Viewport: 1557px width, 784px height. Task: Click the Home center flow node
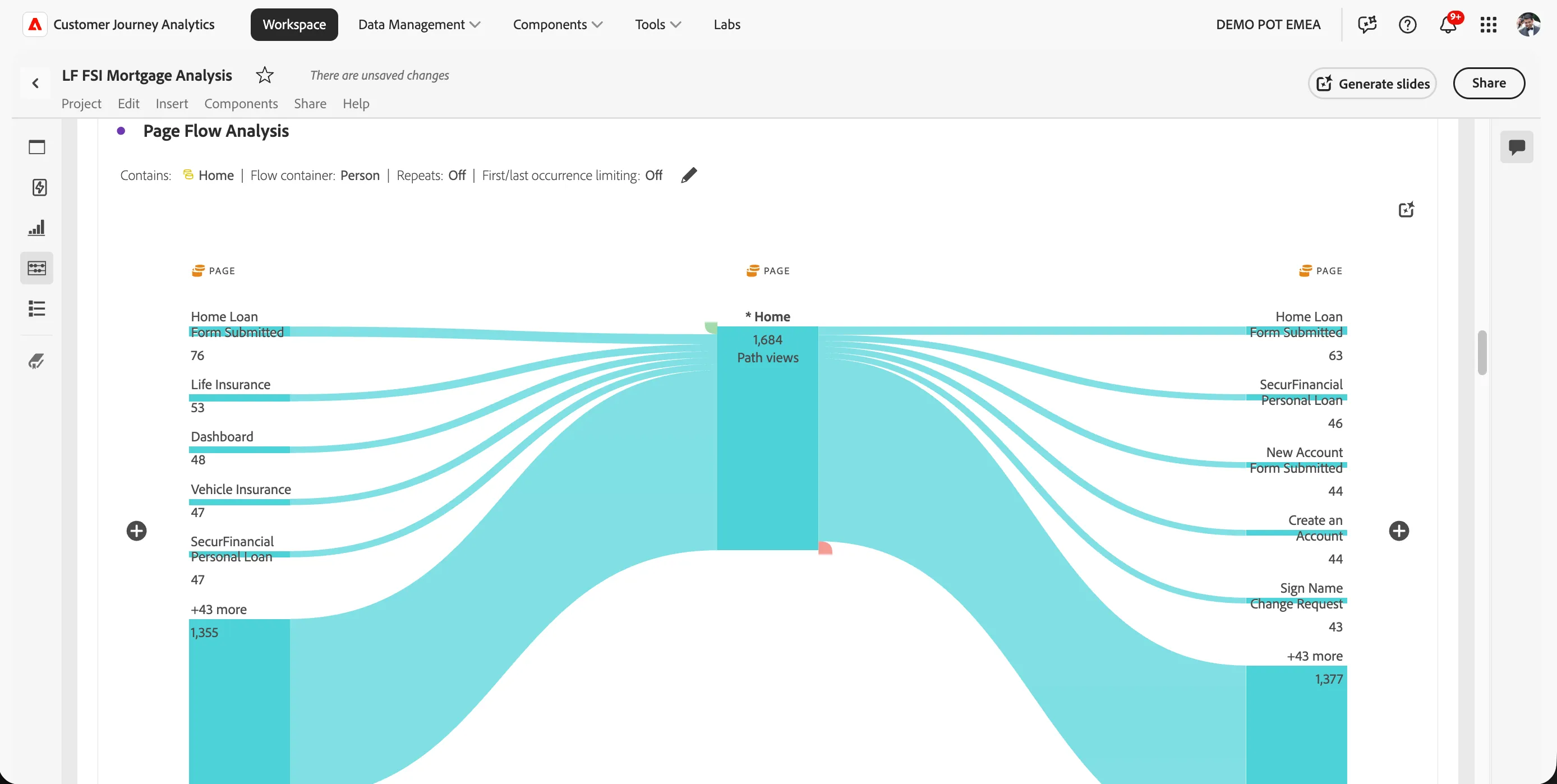click(767, 437)
